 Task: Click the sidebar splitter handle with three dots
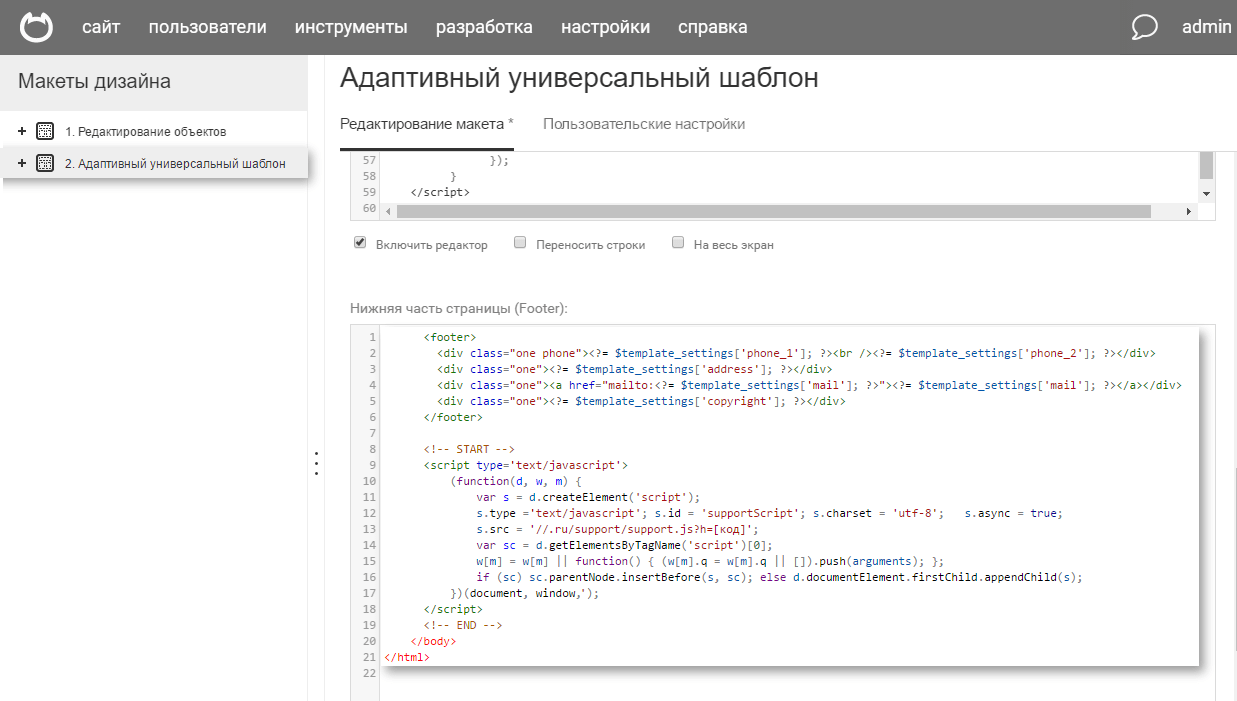316,463
